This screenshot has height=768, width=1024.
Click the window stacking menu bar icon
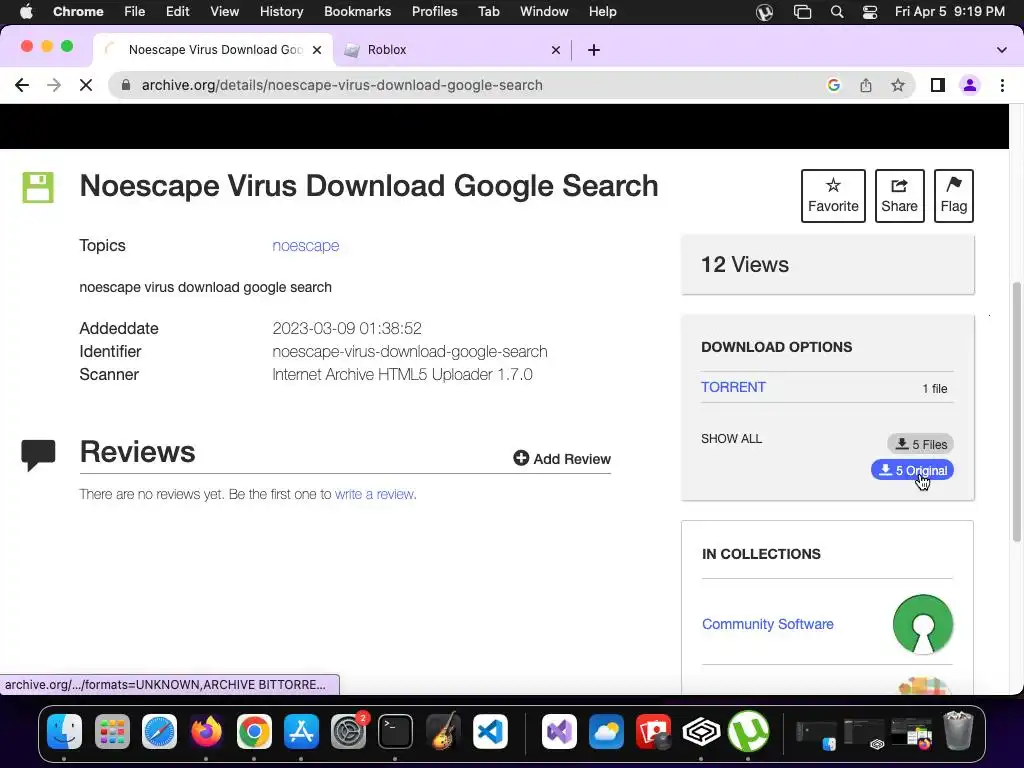click(x=802, y=12)
